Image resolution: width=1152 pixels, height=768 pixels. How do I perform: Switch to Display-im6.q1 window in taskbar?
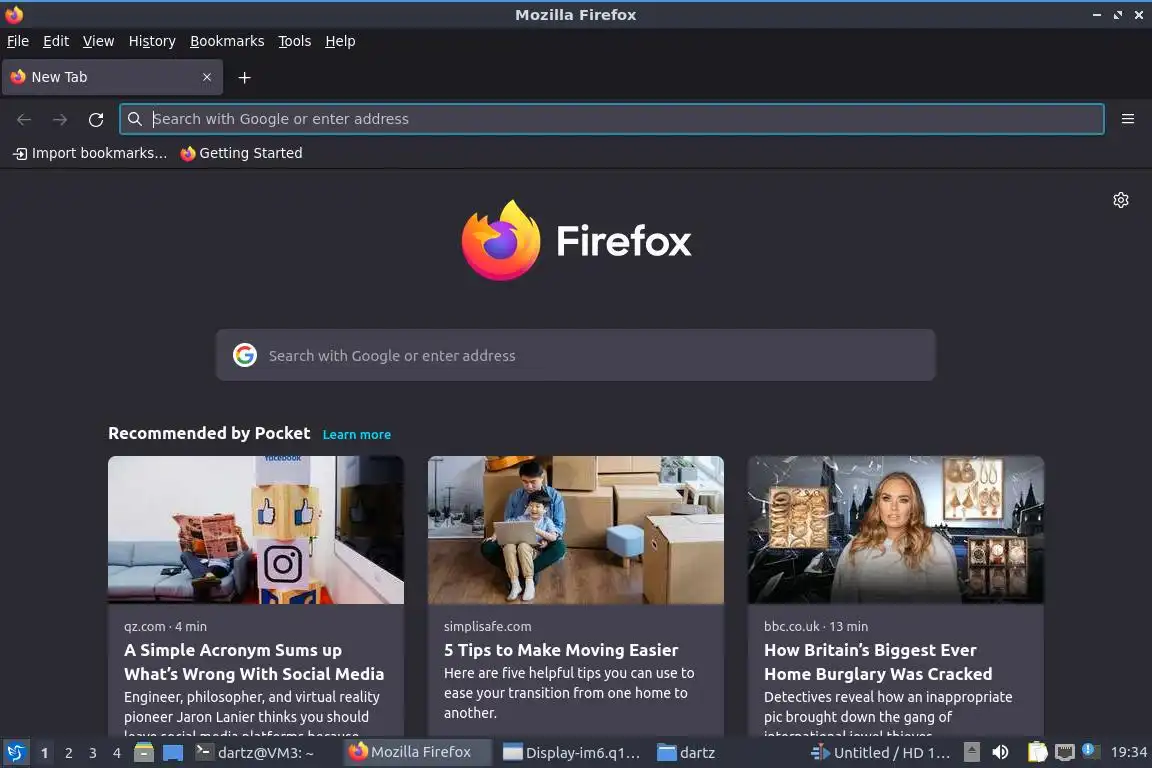click(572, 753)
